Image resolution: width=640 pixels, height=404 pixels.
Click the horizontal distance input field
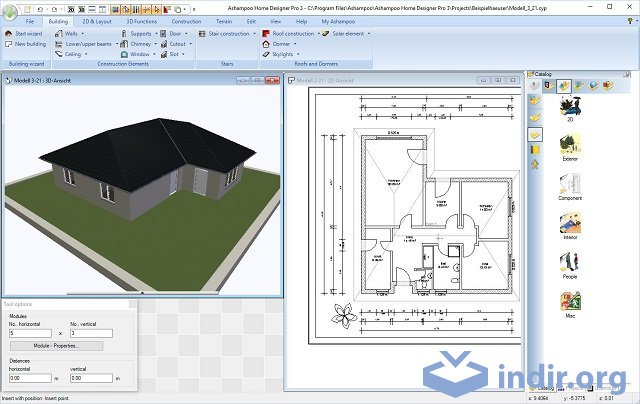[31, 378]
